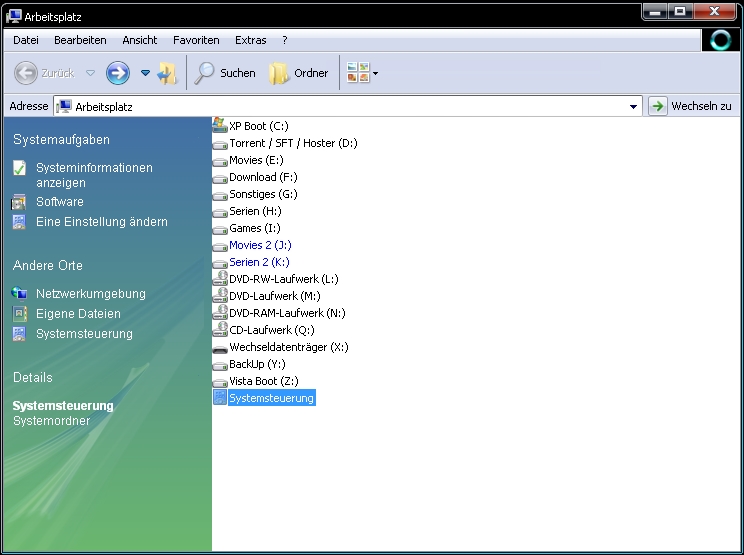The image size is (744, 555).
Task: Open the Suchen search tool
Action: coord(225,73)
